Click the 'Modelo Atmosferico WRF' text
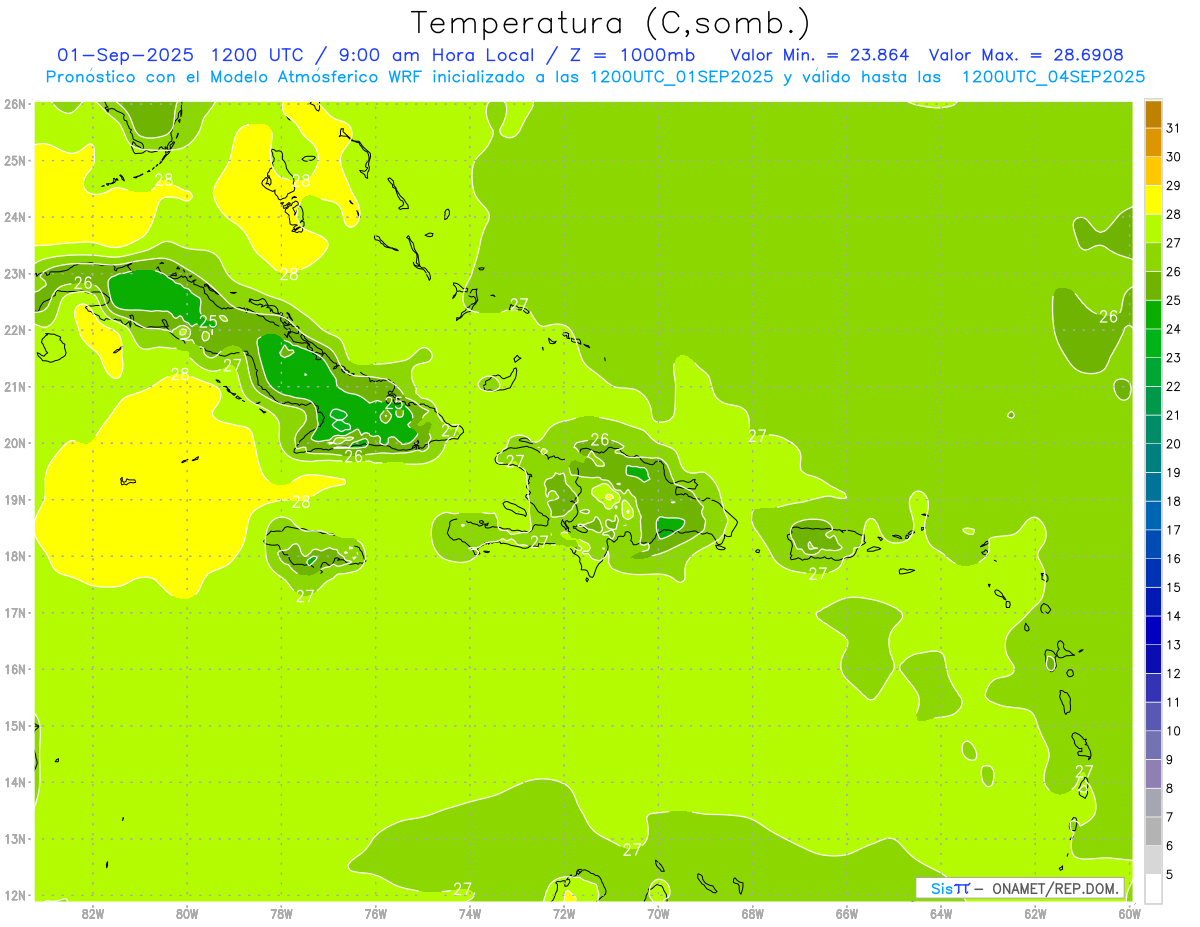The height and width of the screenshot is (927, 1200). (306, 77)
